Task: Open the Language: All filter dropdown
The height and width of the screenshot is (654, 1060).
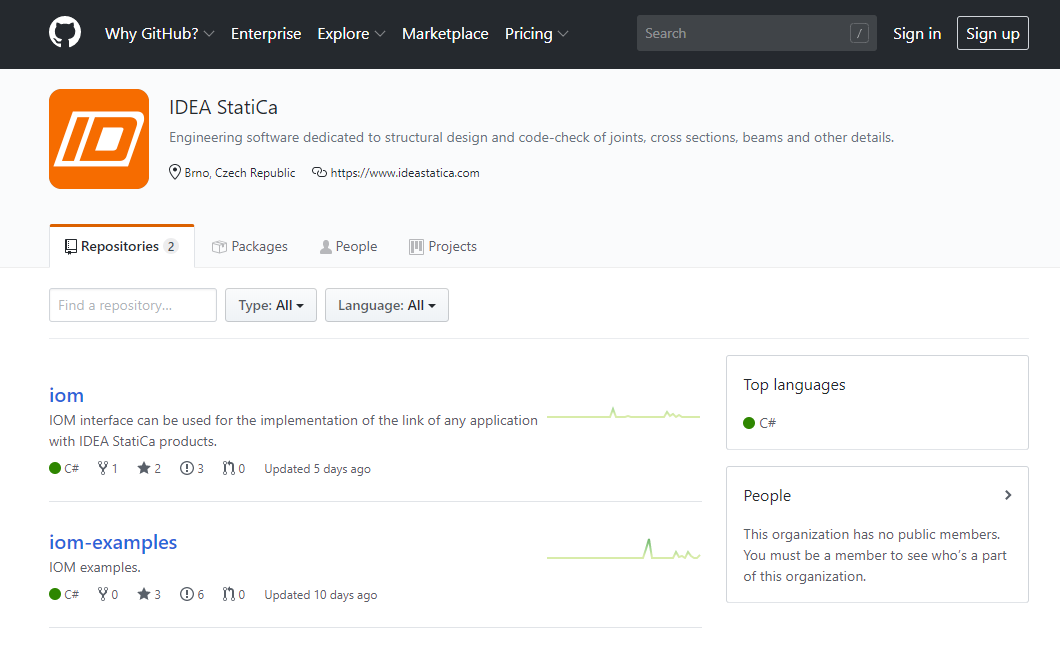Action: (x=386, y=304)
